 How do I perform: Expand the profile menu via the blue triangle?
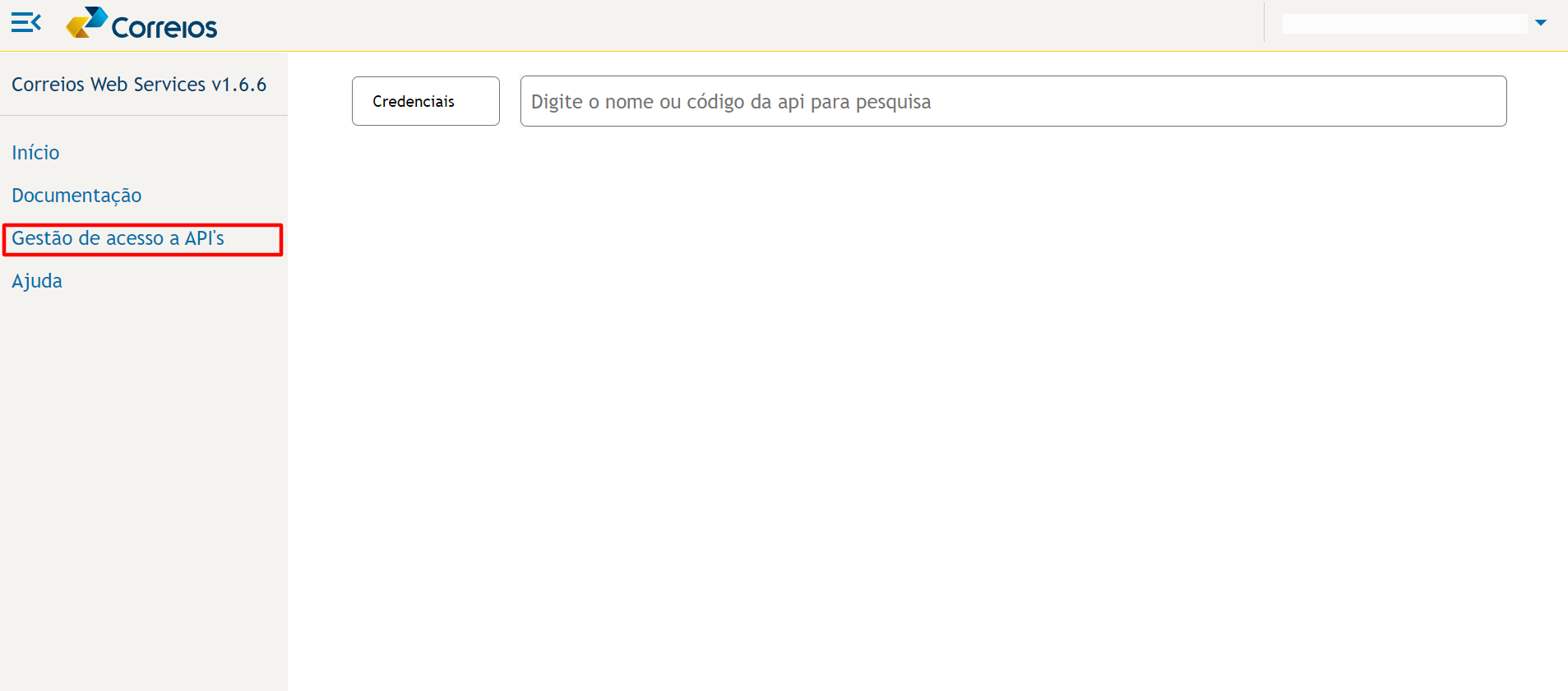point(1541,23)
